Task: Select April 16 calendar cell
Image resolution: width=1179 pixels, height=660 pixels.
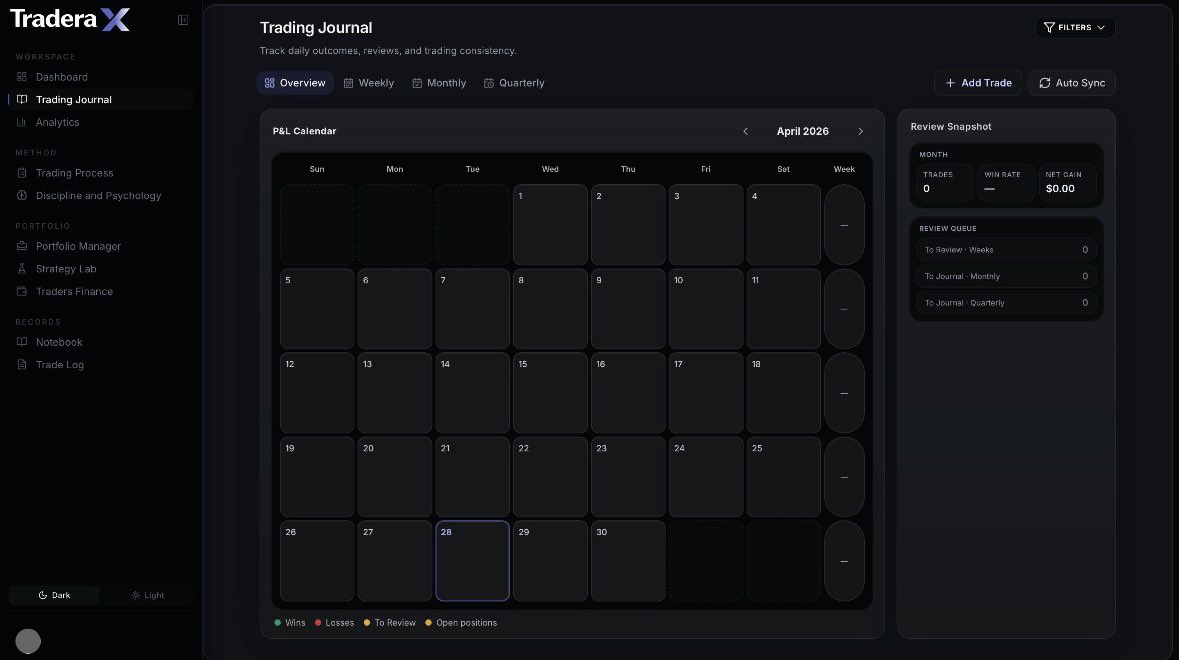Action: coord(628,392)
